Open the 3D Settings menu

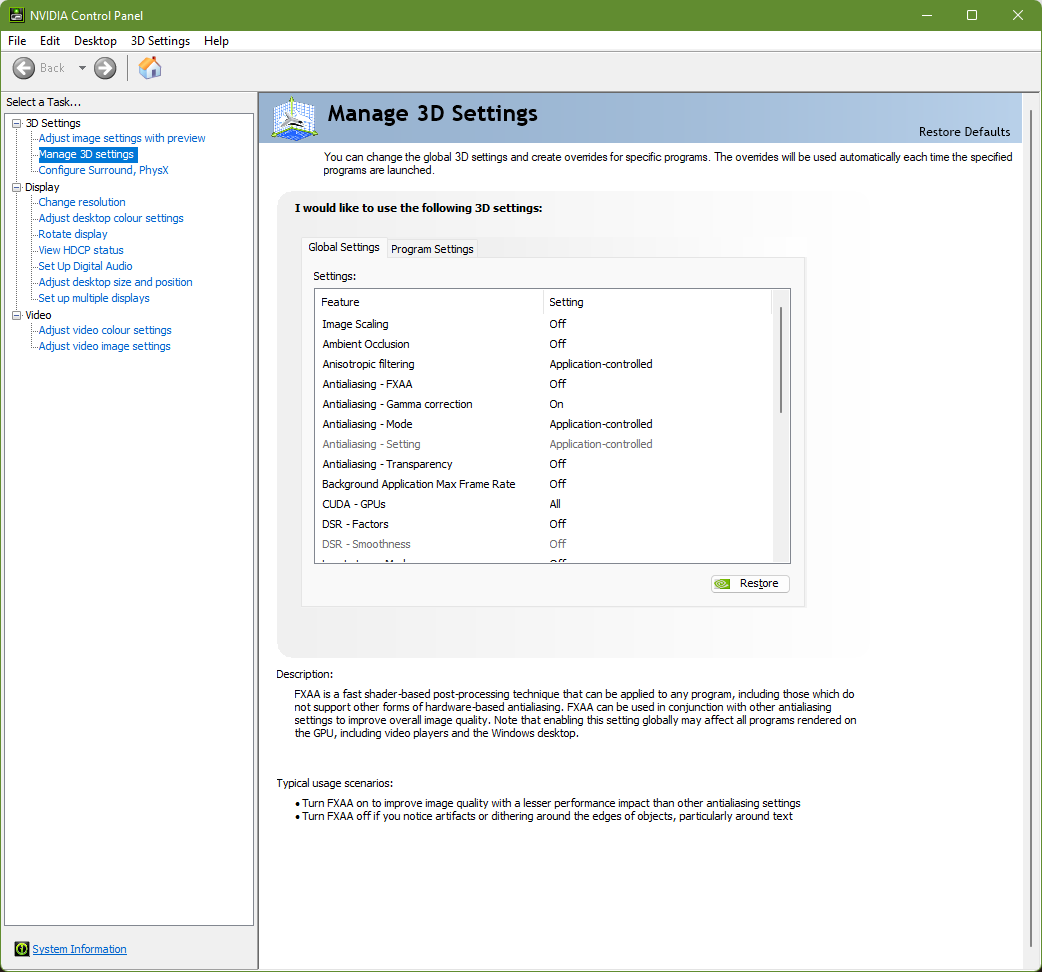pyautogui.click(x=160, y=41)
